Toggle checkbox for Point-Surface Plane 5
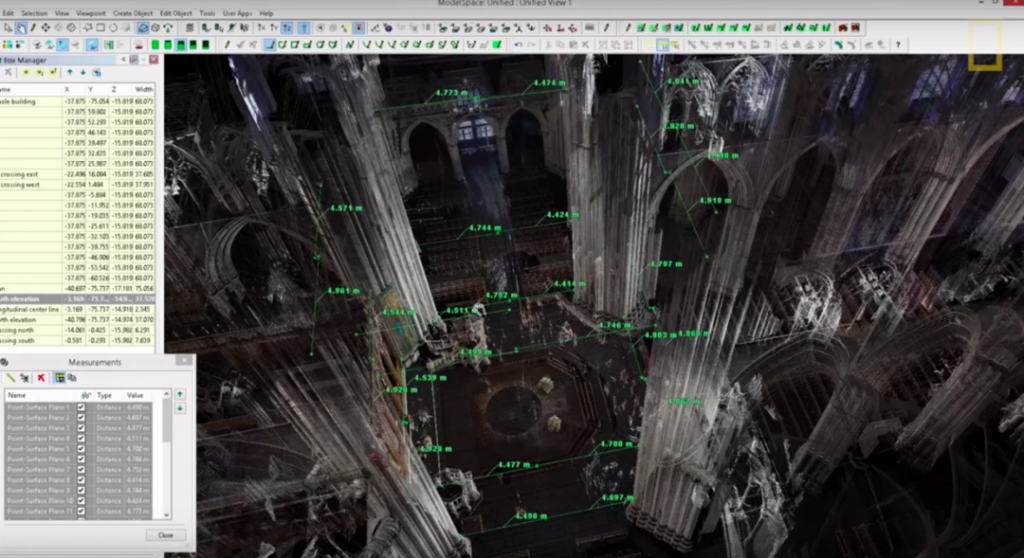The width and height of the screenshot is (1024, 558). (x=81, y=449)
